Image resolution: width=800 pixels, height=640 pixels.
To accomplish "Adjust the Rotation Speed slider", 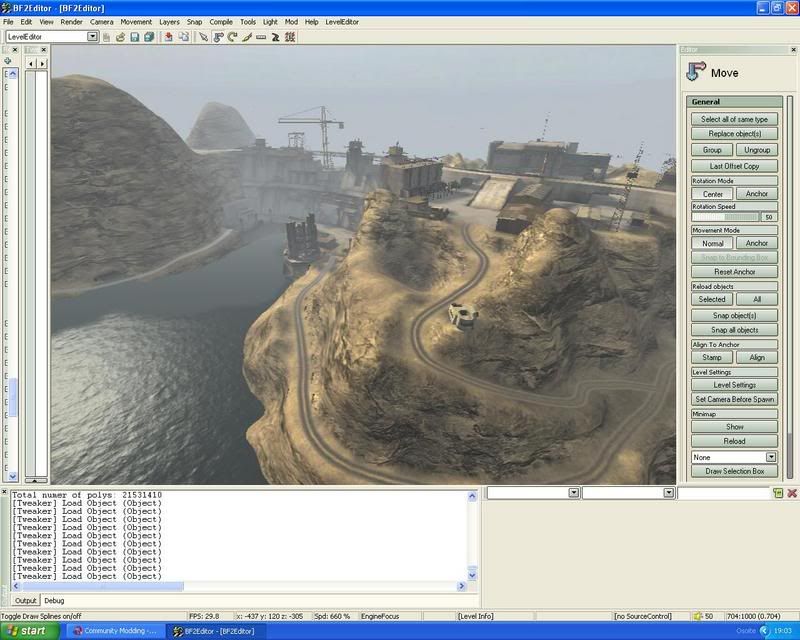I will [x=725, y=217].
